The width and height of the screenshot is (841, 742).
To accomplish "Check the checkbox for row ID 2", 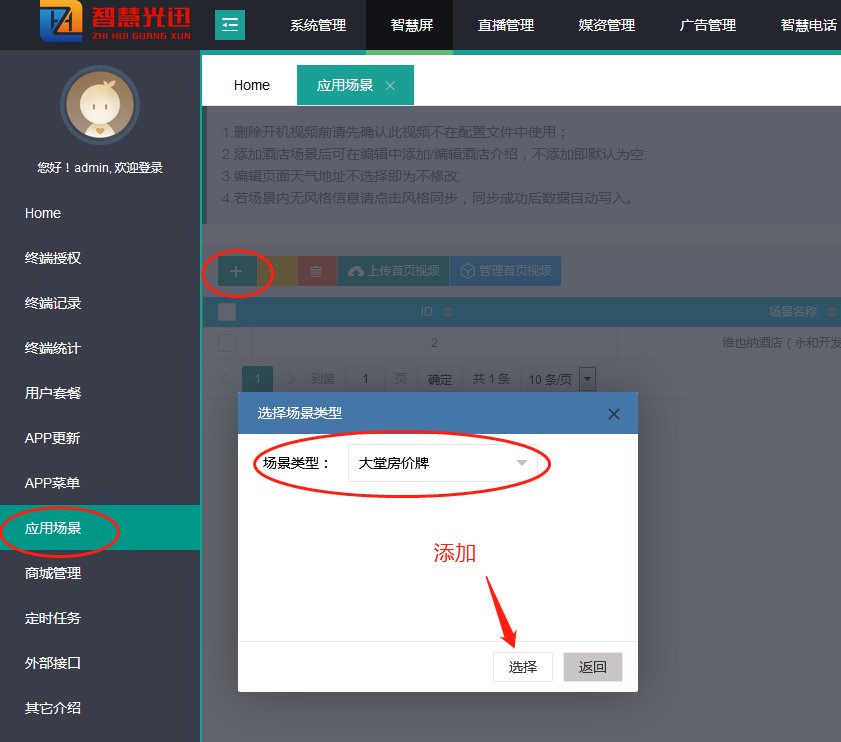I will coord(227,343).
